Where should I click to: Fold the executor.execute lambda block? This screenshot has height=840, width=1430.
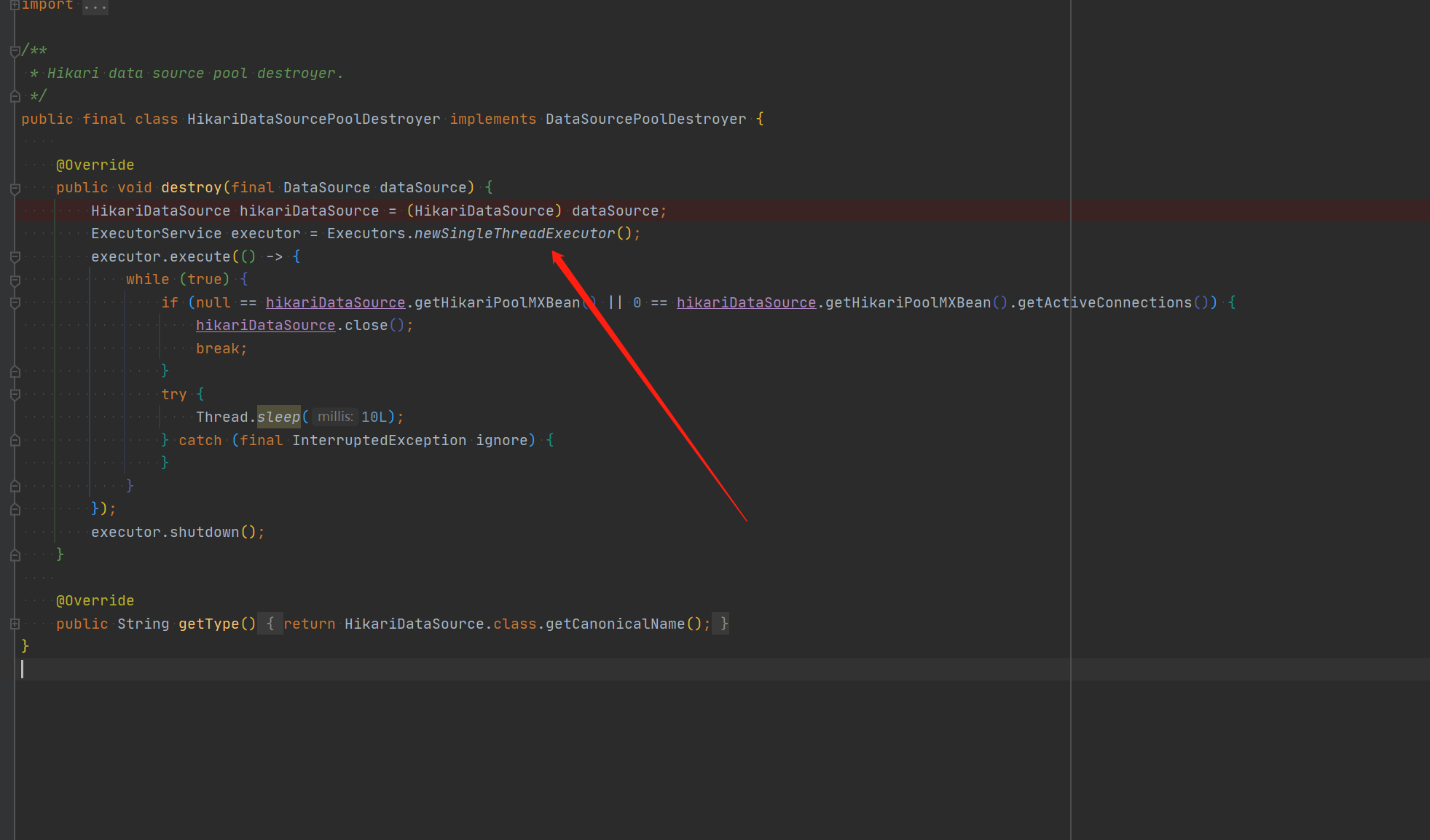tap(15, 257)
